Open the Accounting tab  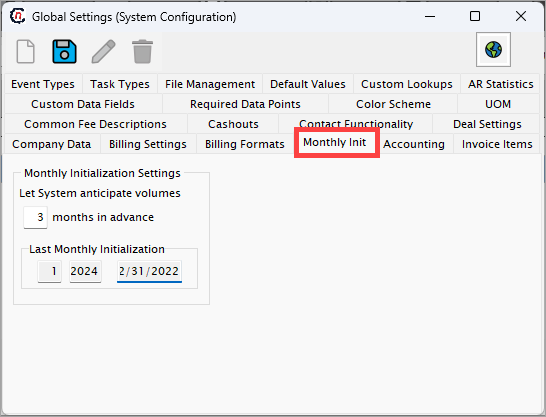[x=414, y=144]
